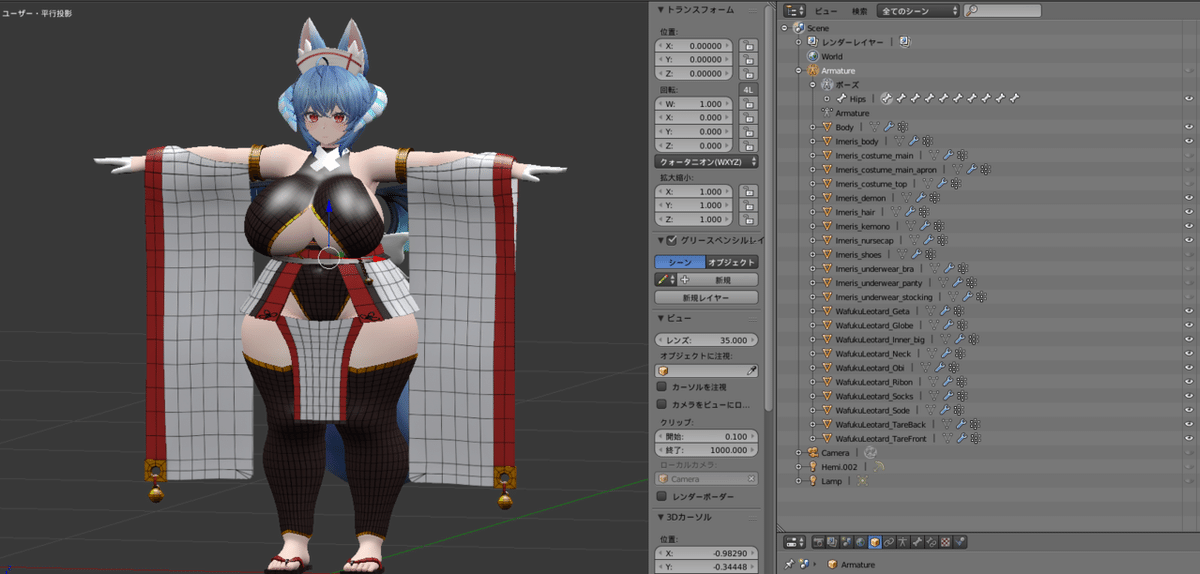Image resolution: width=1200 pixels, height=574 pixels.
Task: Toggle visibility of the Body object
Action: click(1189, 127)
